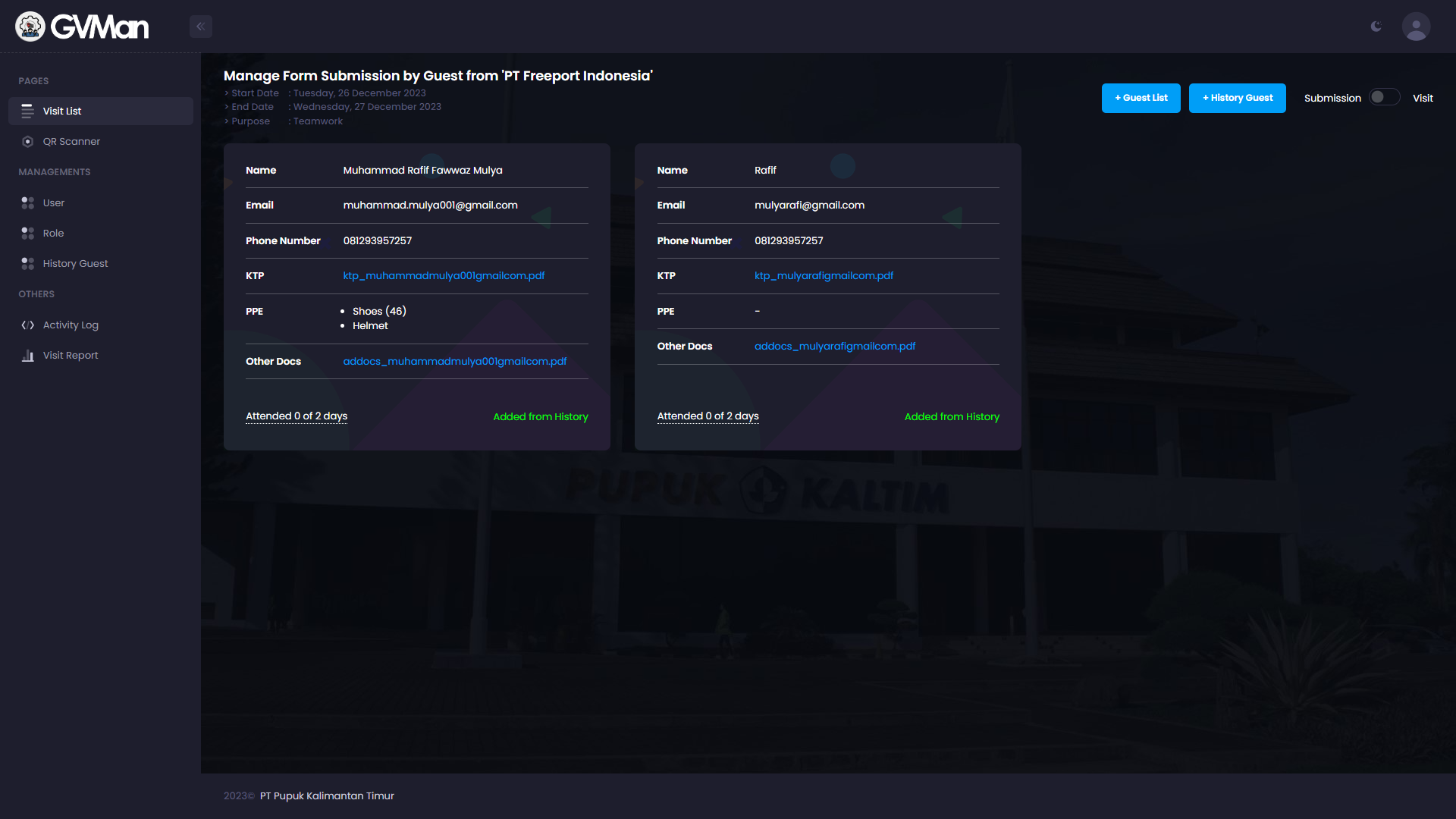Click the Visit Report chart icon
Viewport: 1456px width, 819px height.
click(x=28, y=355)
